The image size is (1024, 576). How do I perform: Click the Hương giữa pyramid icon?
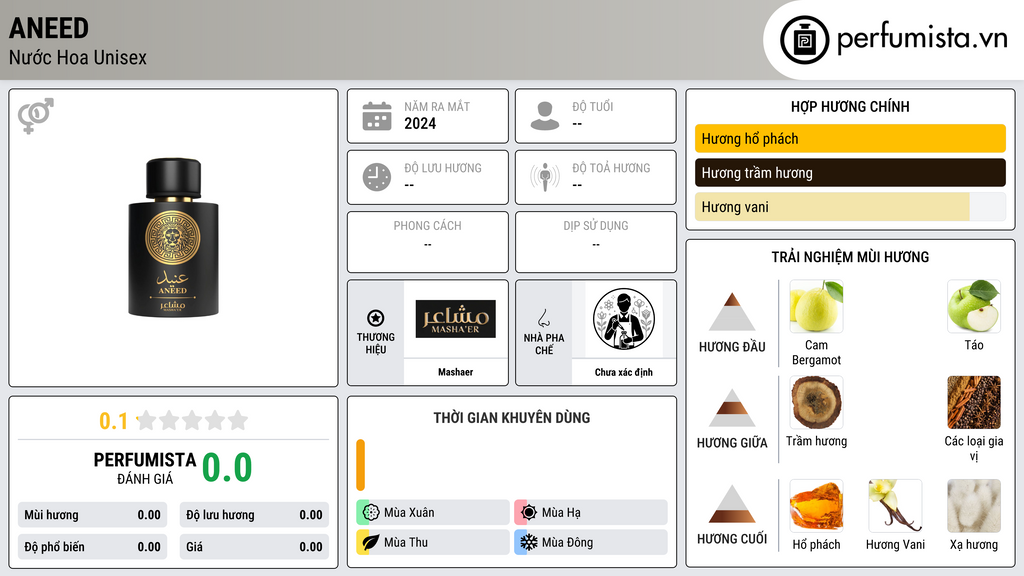pos(732,408)
